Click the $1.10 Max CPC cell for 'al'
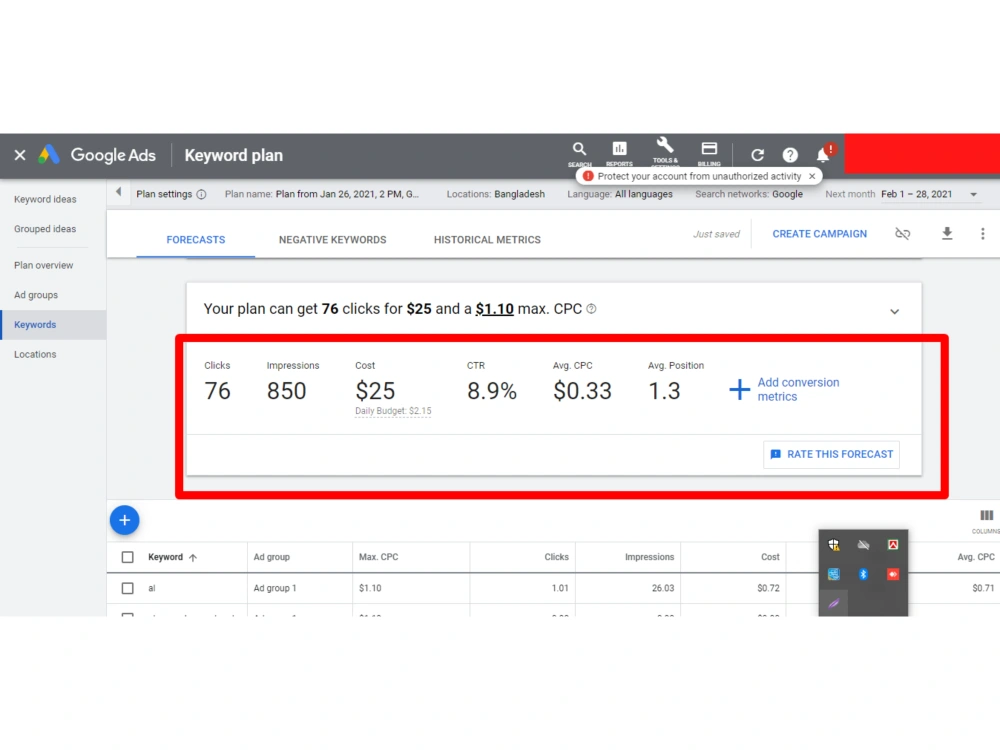This screenshot has height=750, width=1000. (370, 588)
